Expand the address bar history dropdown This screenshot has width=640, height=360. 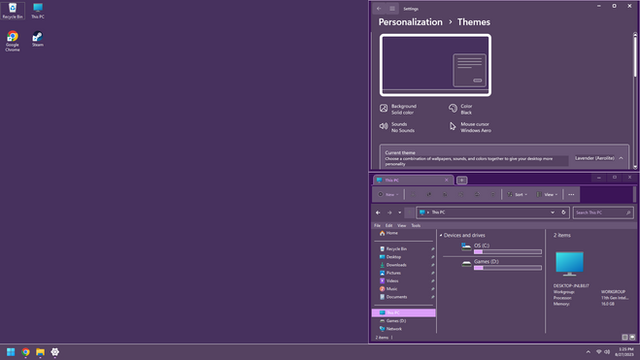coord(552,212)
